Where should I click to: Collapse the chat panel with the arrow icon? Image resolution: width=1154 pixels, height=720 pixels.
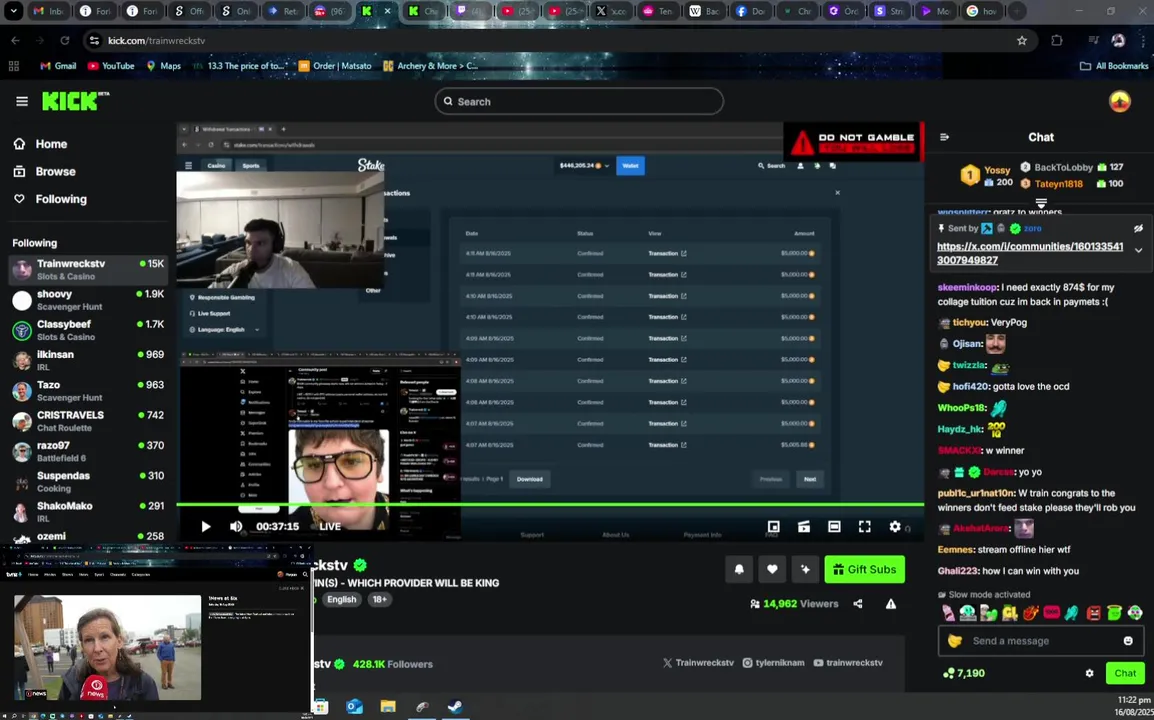[944, 137]
